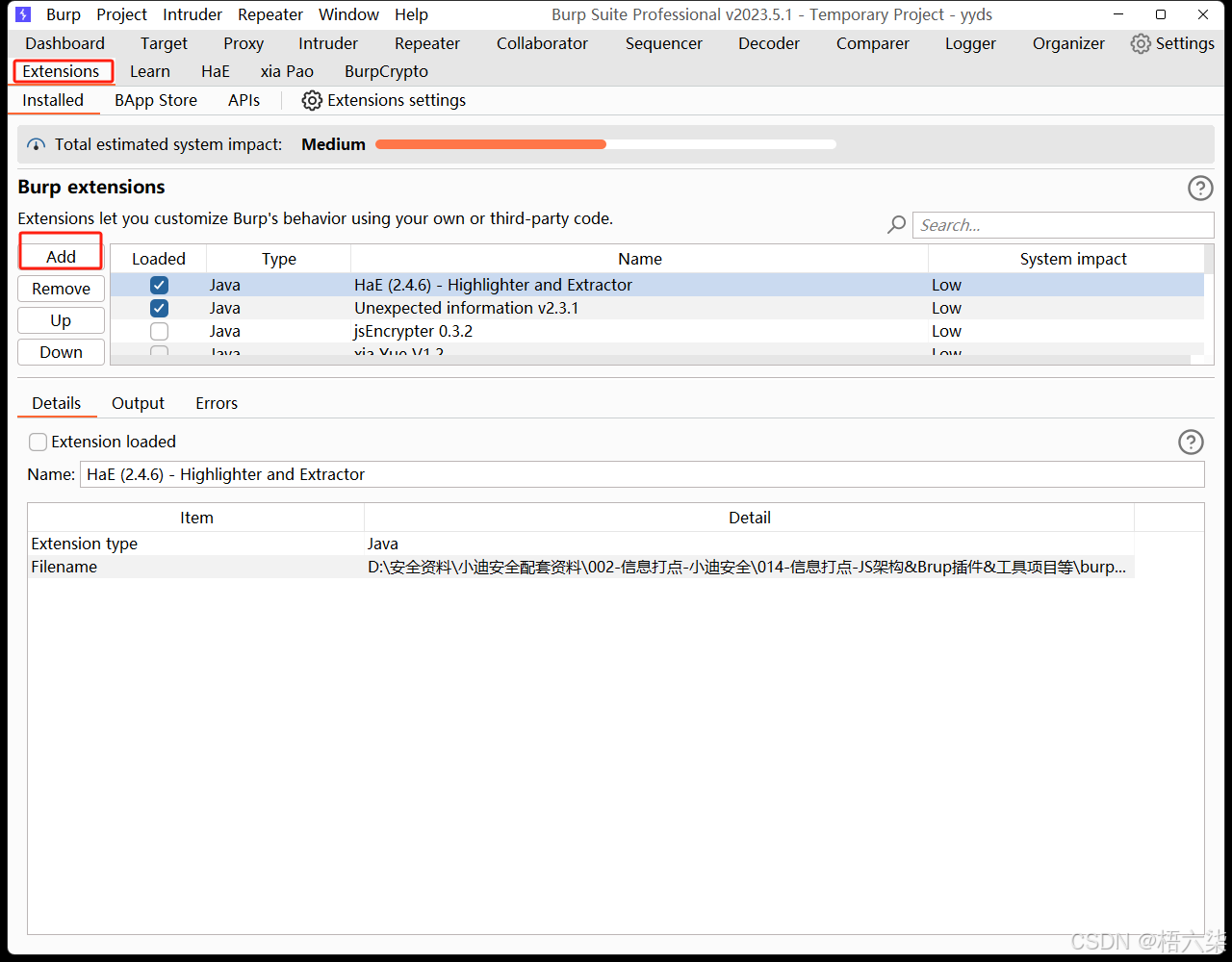
Task: Sort by the Loaded column header
Action: point(159,259)
